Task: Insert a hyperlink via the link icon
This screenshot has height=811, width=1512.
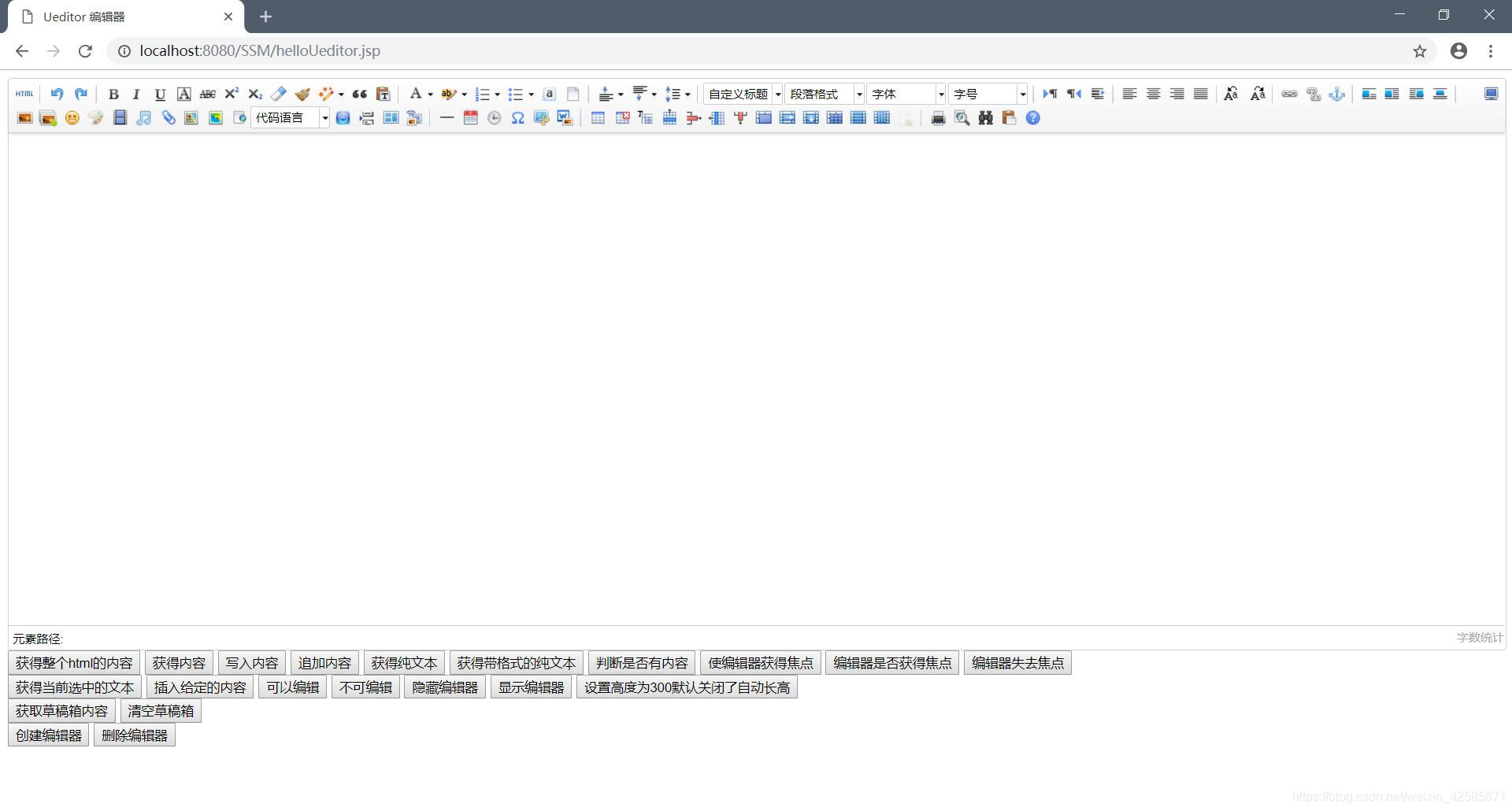Action: coord(1289,94)
